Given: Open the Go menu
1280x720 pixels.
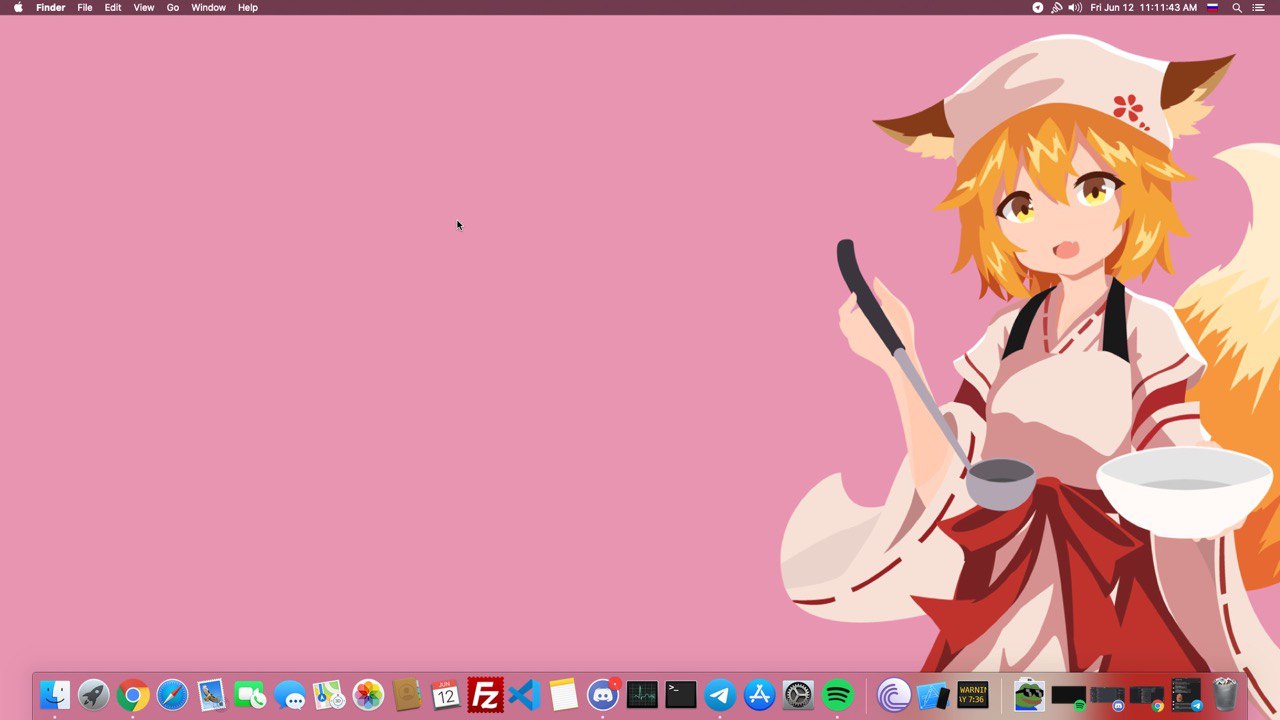Looking at the screenshot, I should [x=173, y=7].
